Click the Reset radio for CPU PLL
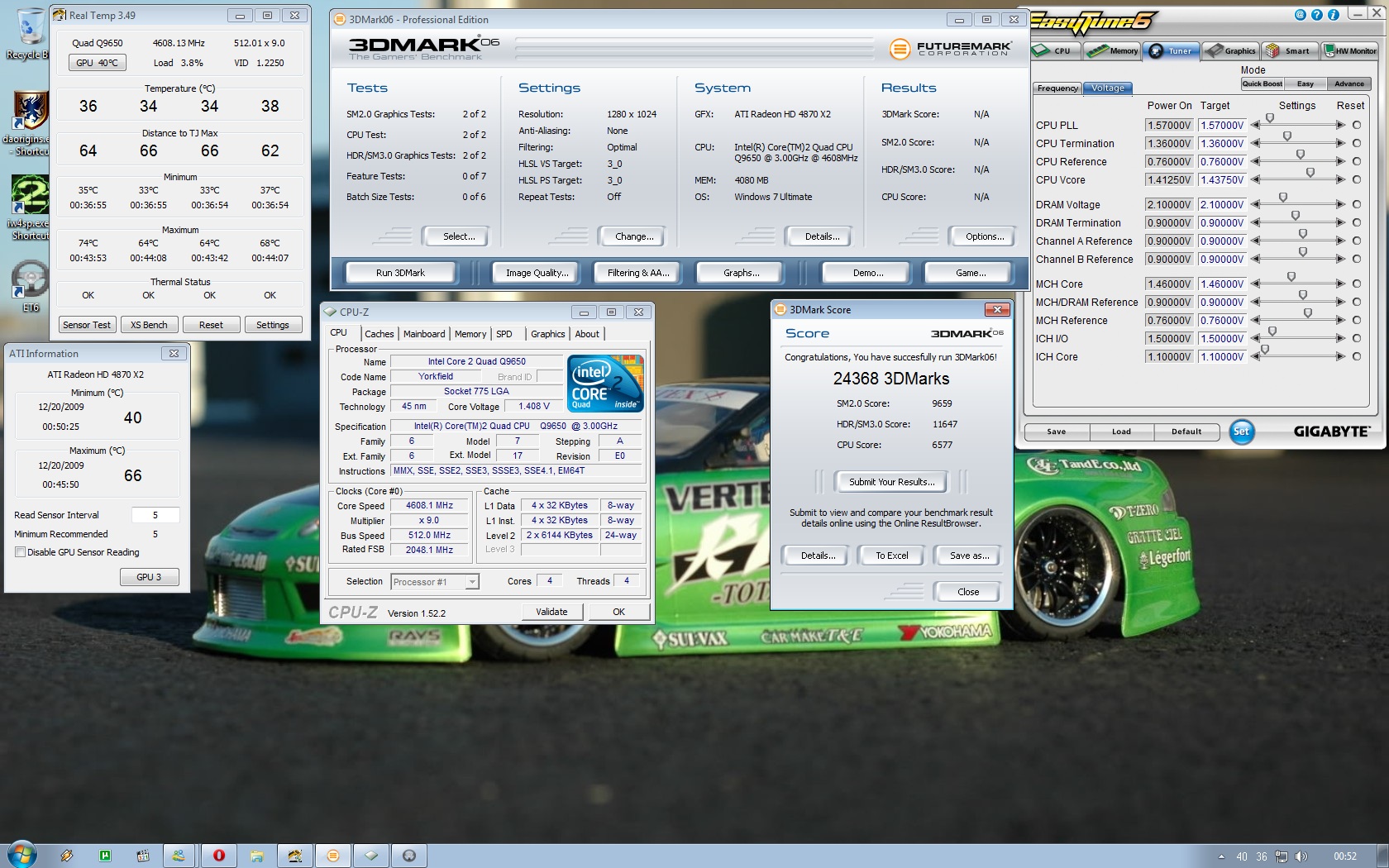This screenshot has height=868, width=1389. point(1356,126)
